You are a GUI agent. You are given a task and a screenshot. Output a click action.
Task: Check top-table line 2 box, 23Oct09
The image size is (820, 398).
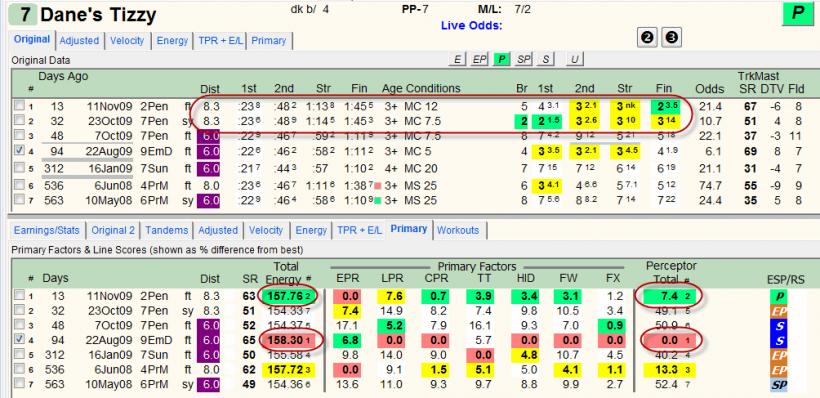click(x=19, y=121)
